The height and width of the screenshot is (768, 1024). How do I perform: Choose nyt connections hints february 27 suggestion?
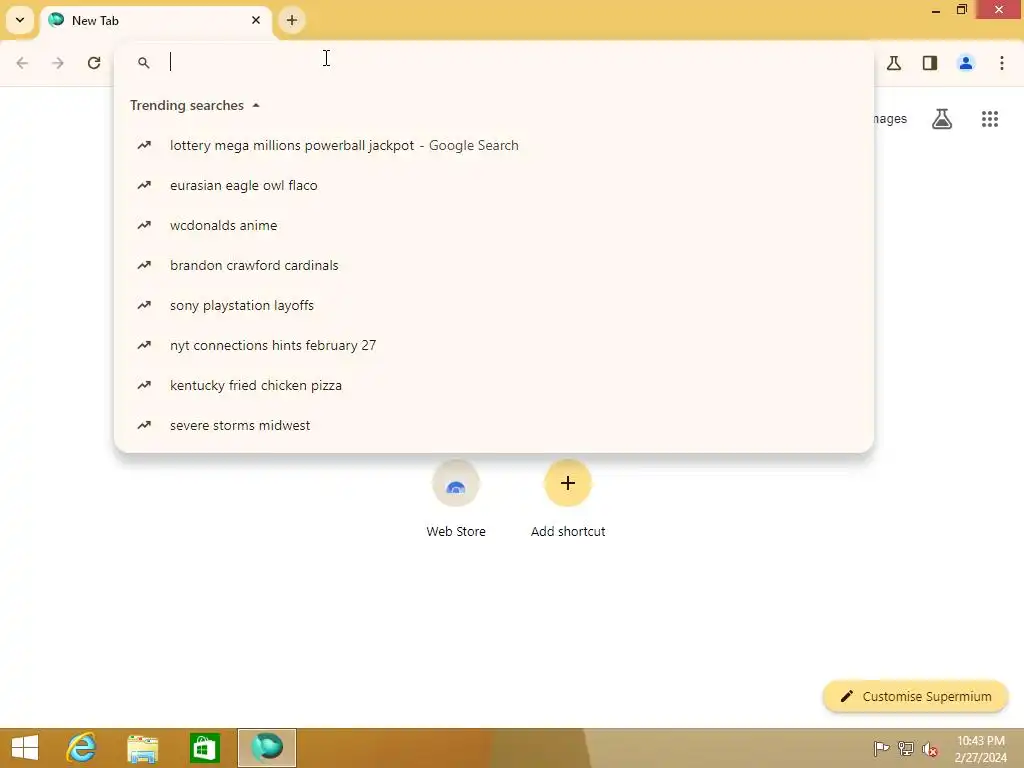[x=494, y=345]
